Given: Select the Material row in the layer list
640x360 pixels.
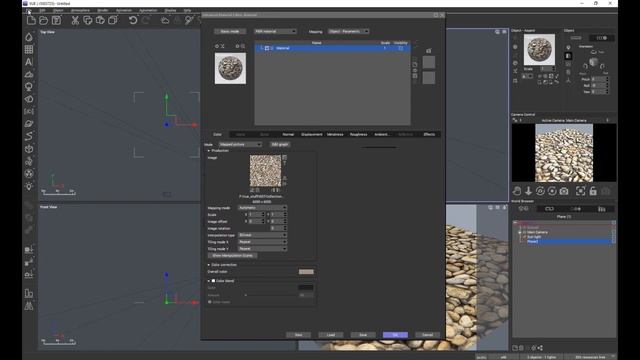Looking at the screenshot, I should pyautogui.click(x=332, y=48).
